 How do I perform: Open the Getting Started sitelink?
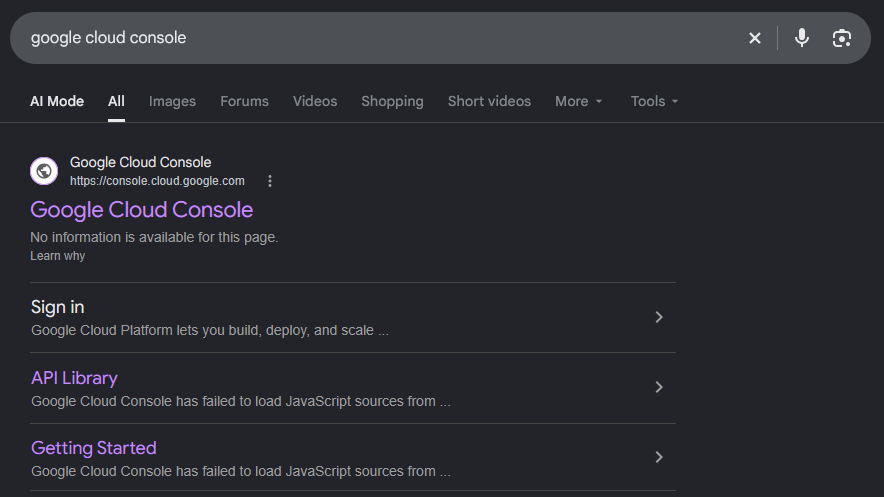click(x=94, y=448)
